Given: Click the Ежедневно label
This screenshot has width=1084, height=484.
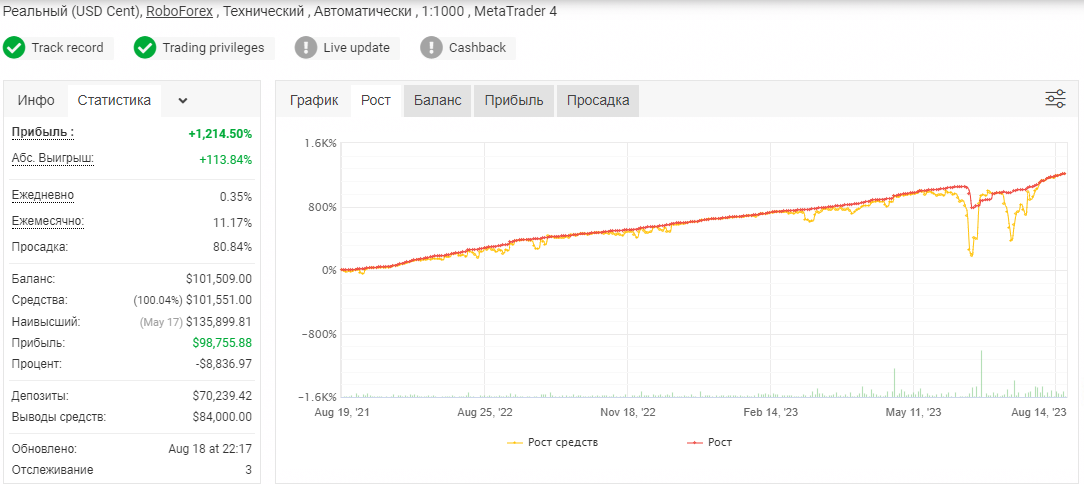Looking at the screenshot, I should pos(43,195).
